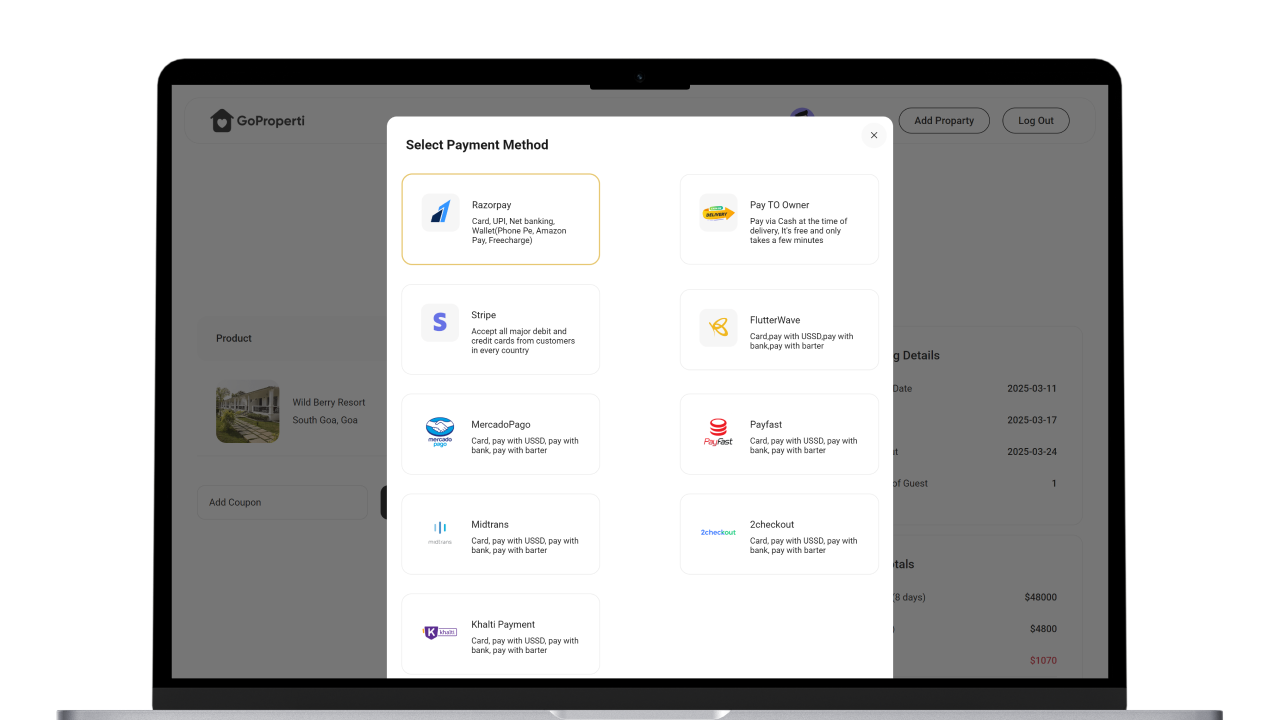Click the Midtrans logo icon
The height and width of the screenshot is (720, 1280).
[x=440, y=532]
